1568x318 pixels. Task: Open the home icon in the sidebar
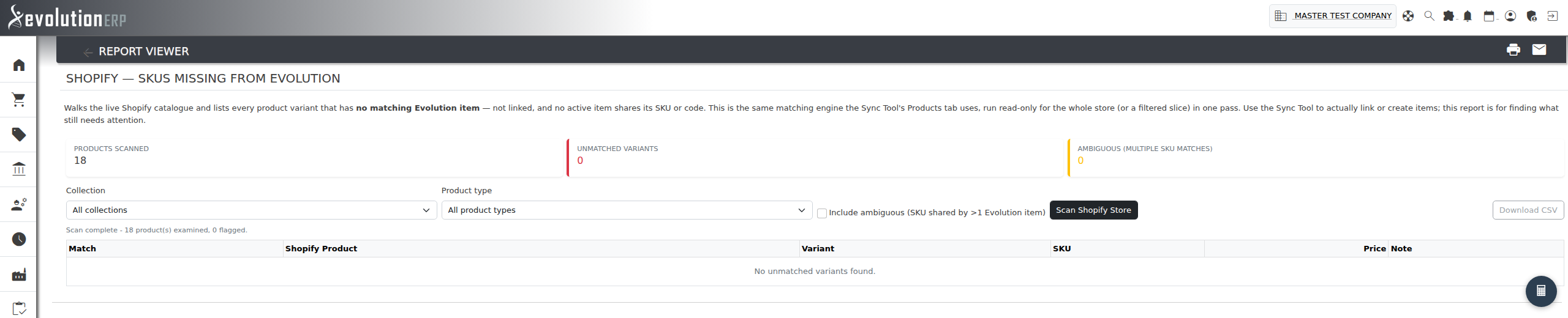(x=19, y=65)
